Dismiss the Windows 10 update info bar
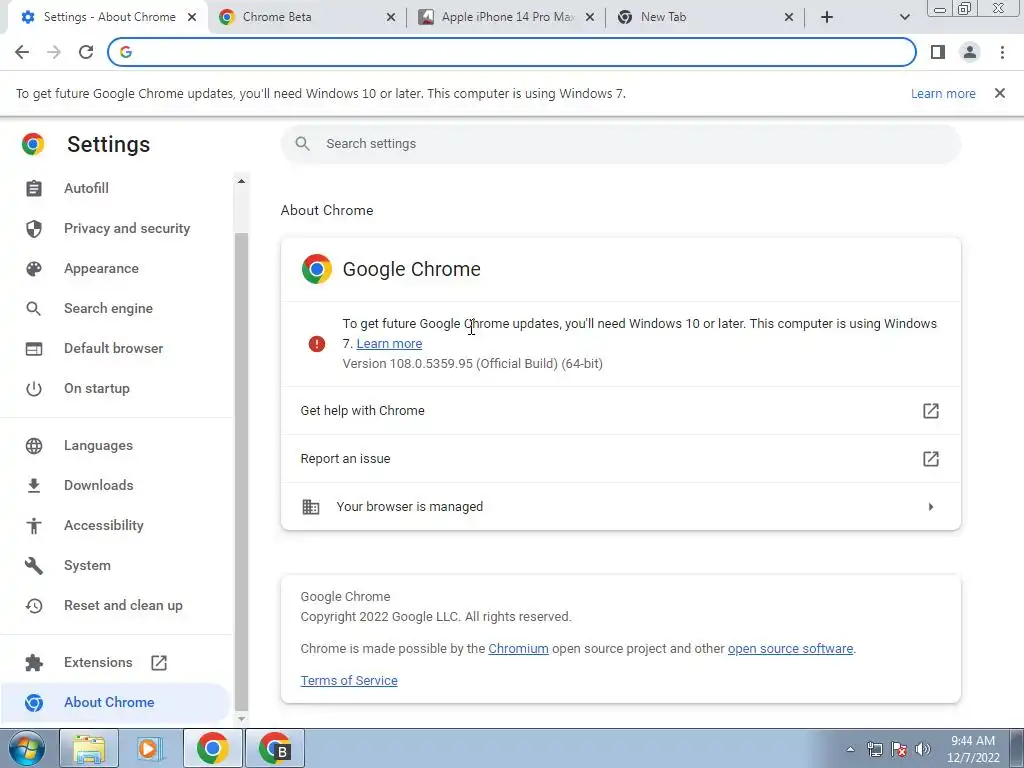1024x768 pixels. point(999,93)
